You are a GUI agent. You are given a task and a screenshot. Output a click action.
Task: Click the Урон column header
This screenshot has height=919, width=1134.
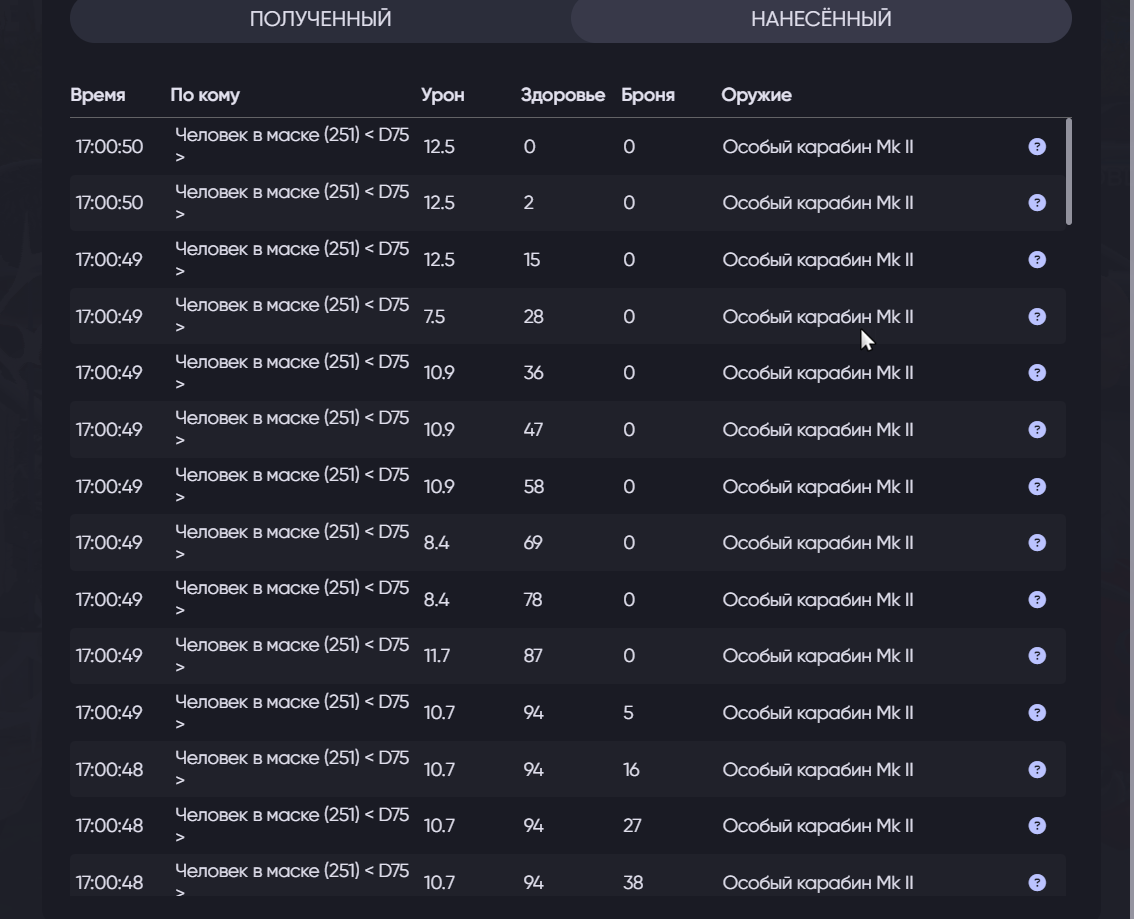pos(442,95)
